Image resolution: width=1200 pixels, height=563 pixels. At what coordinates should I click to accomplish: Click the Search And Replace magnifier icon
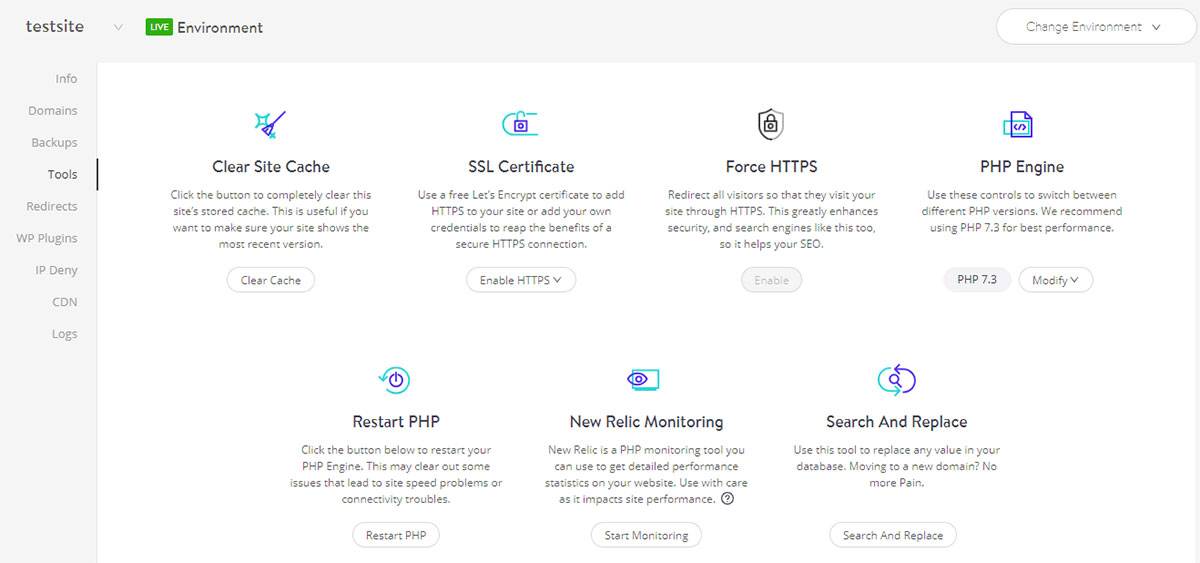point(896,380)
